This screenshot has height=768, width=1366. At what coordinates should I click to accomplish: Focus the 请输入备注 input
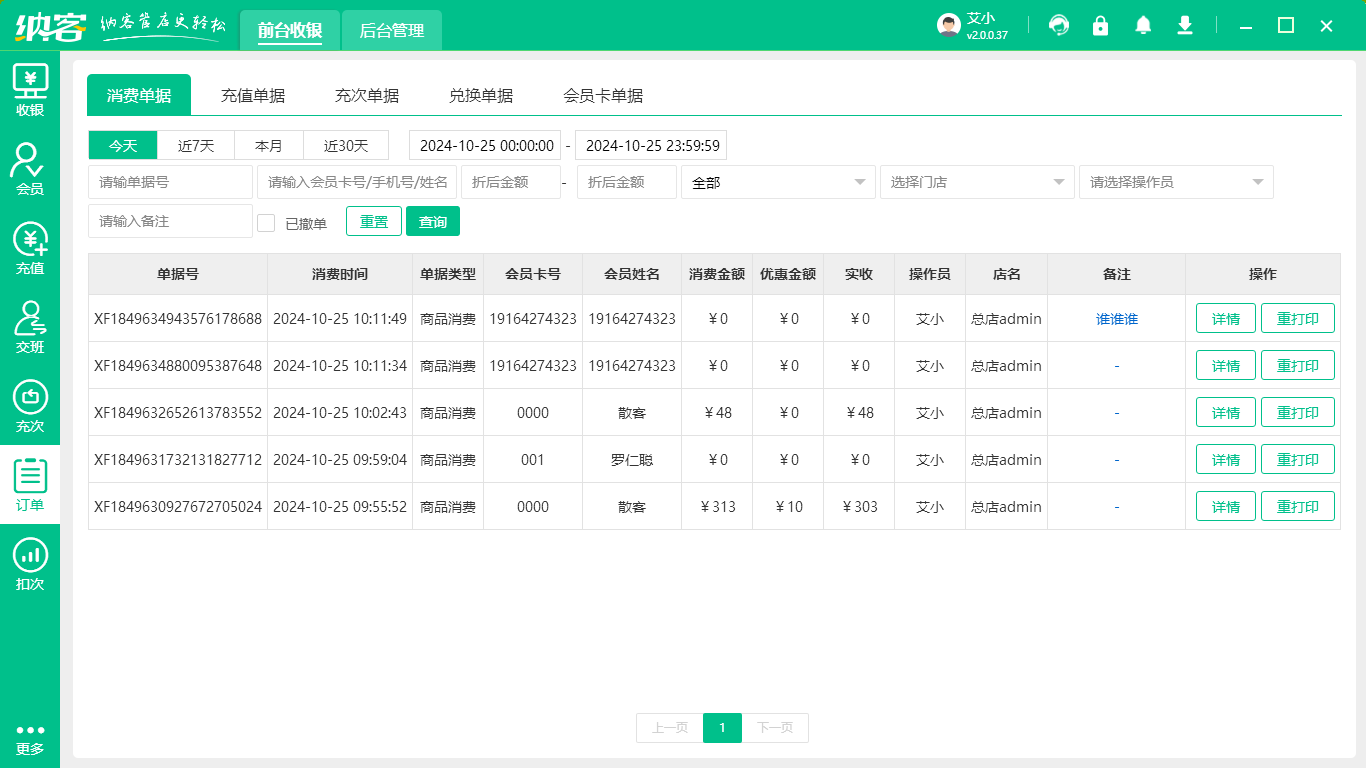coord(170,221)
